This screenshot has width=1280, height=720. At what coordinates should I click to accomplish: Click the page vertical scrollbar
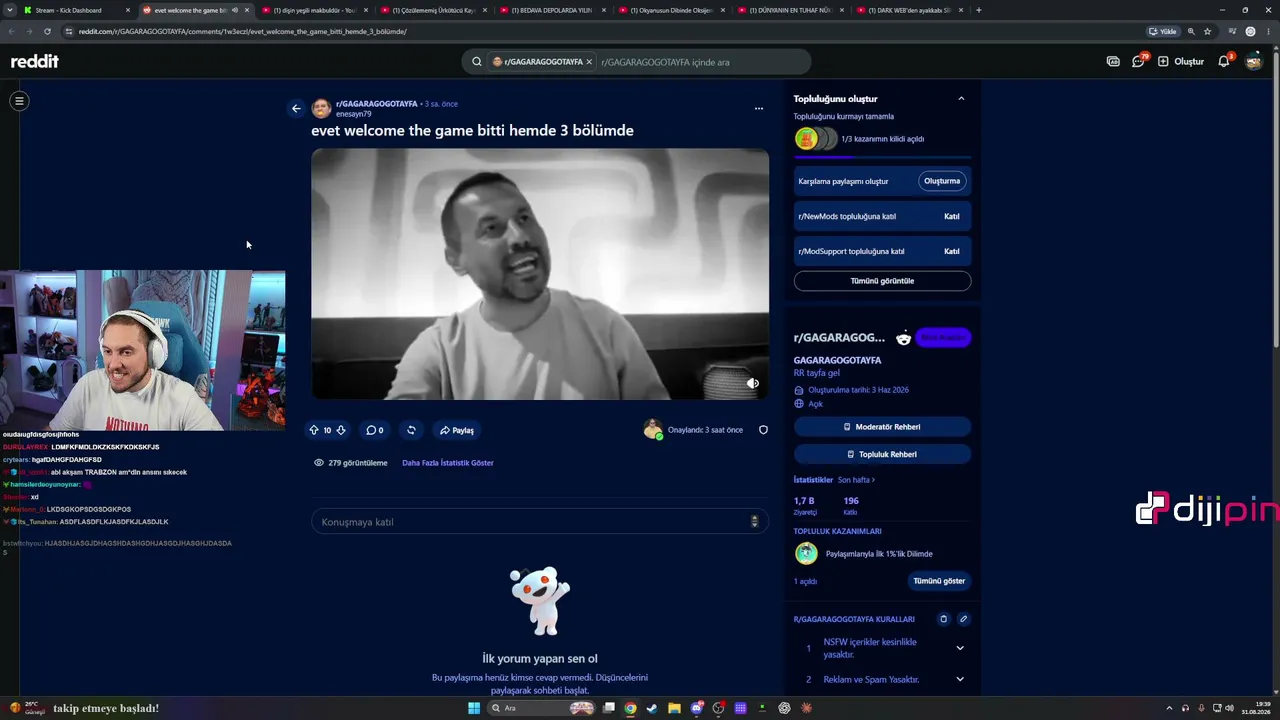click(x=1275, y=200)
